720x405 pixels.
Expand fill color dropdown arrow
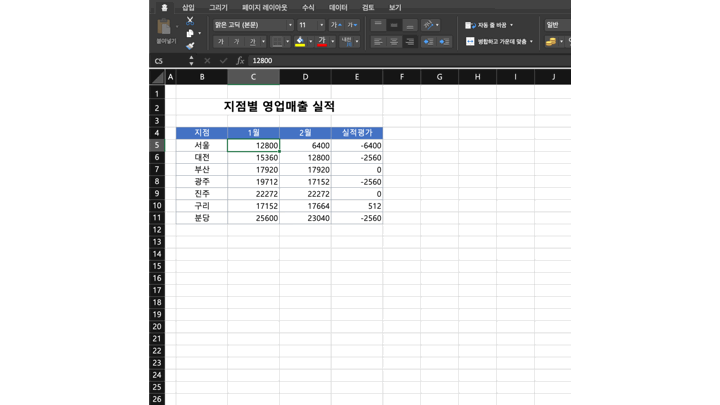(x=310, y=42)
